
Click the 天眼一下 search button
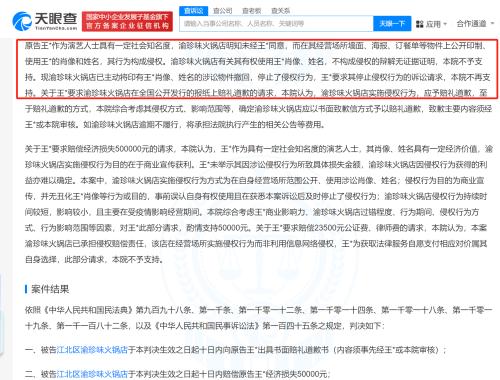pyautogui.click(x=392, y=24)
